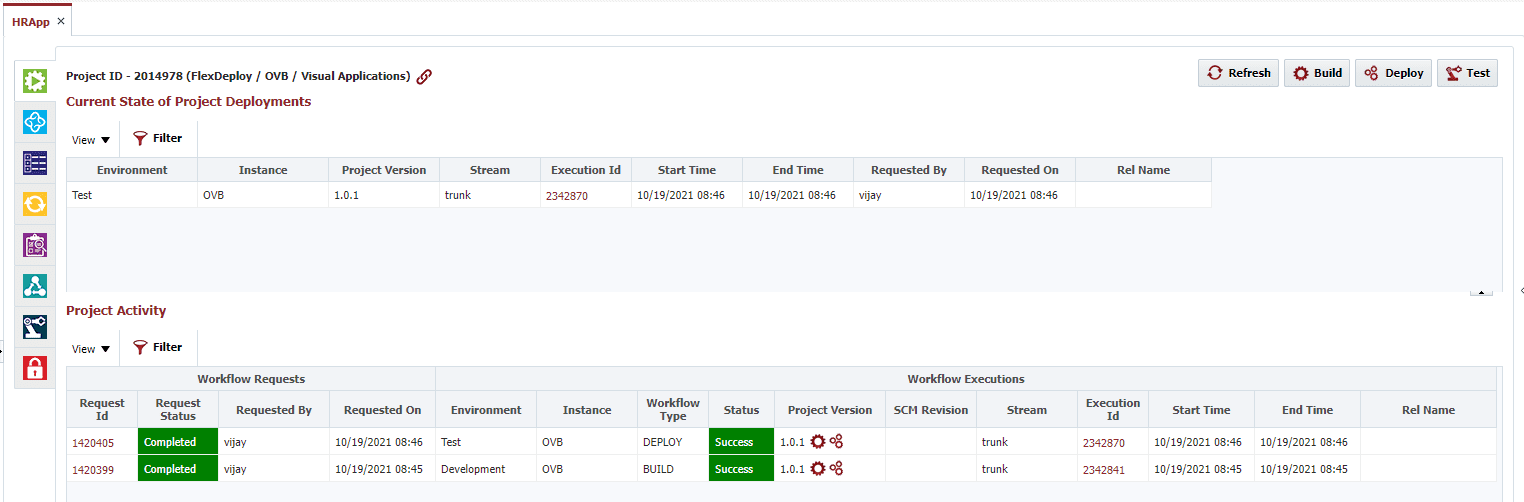
Task: Open request 1420405 link
Action: pos(93,442)
